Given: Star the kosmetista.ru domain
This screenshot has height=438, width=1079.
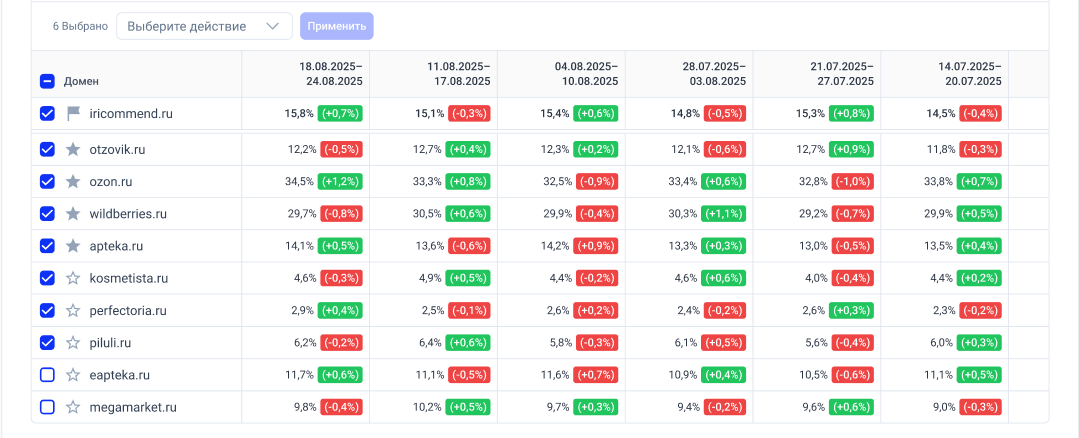Looking at the screenshot, I should click(73, 278).
